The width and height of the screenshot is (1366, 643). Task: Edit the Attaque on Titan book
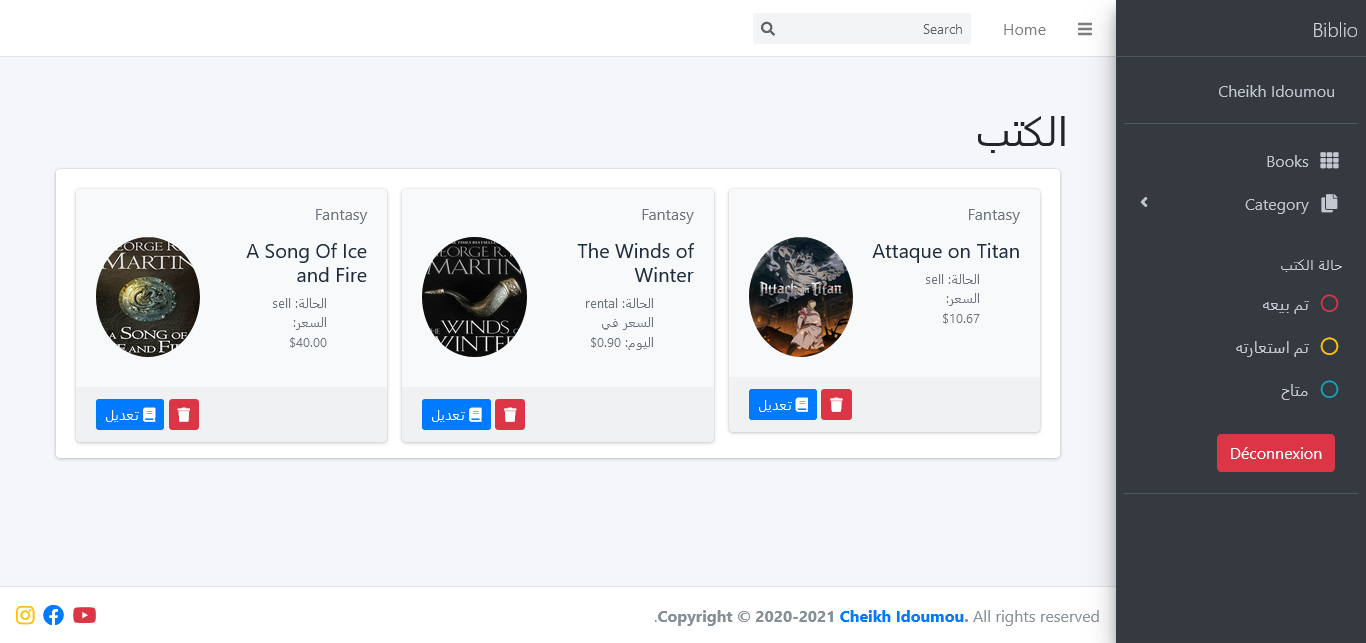click(x=783, y=405)
